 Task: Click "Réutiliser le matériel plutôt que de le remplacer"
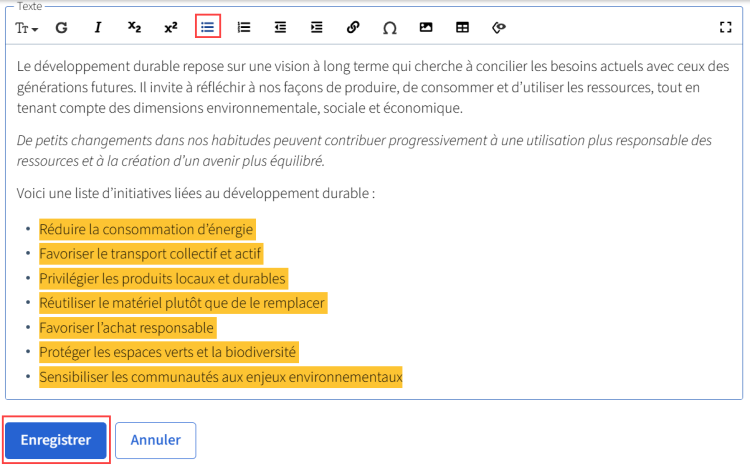click(182, 303)
